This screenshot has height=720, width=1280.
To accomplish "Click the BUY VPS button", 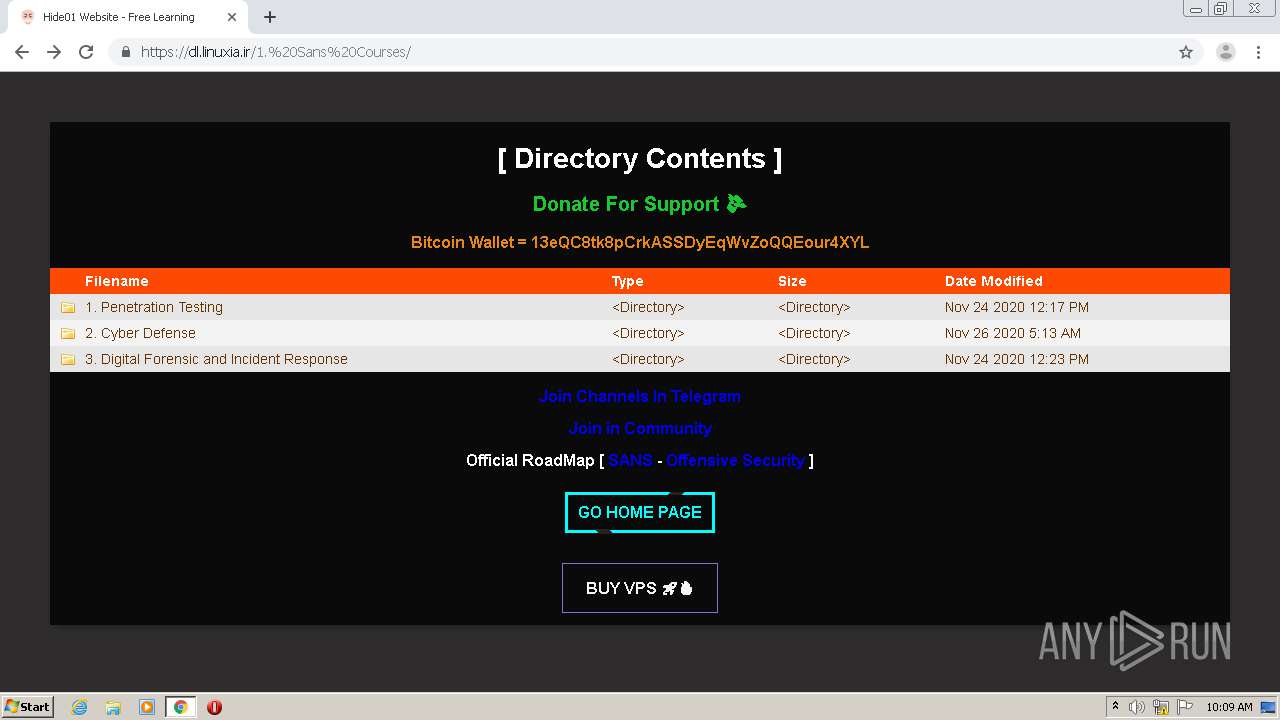I will tap(640, 588).
